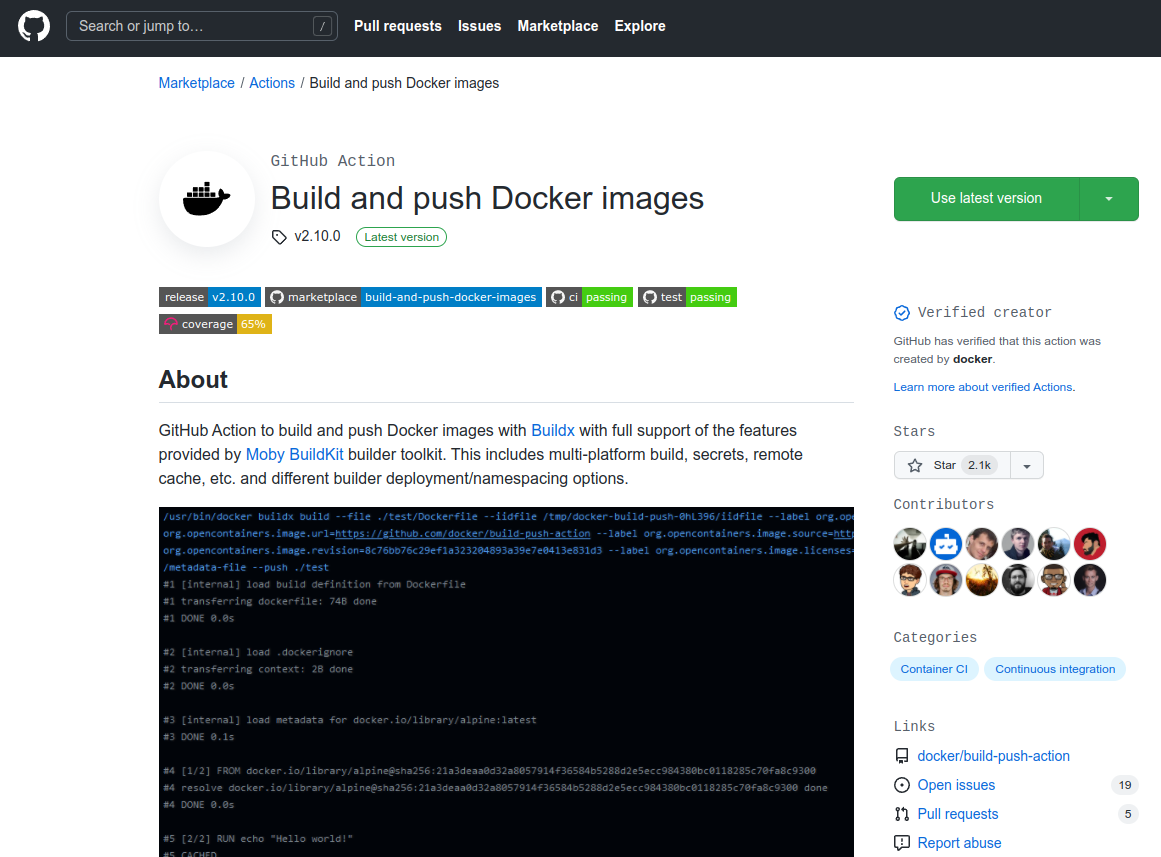Screen dimensions: 1161x857
Task: Follow the Moby BuildKit link
Action: [x=295, y=454]
